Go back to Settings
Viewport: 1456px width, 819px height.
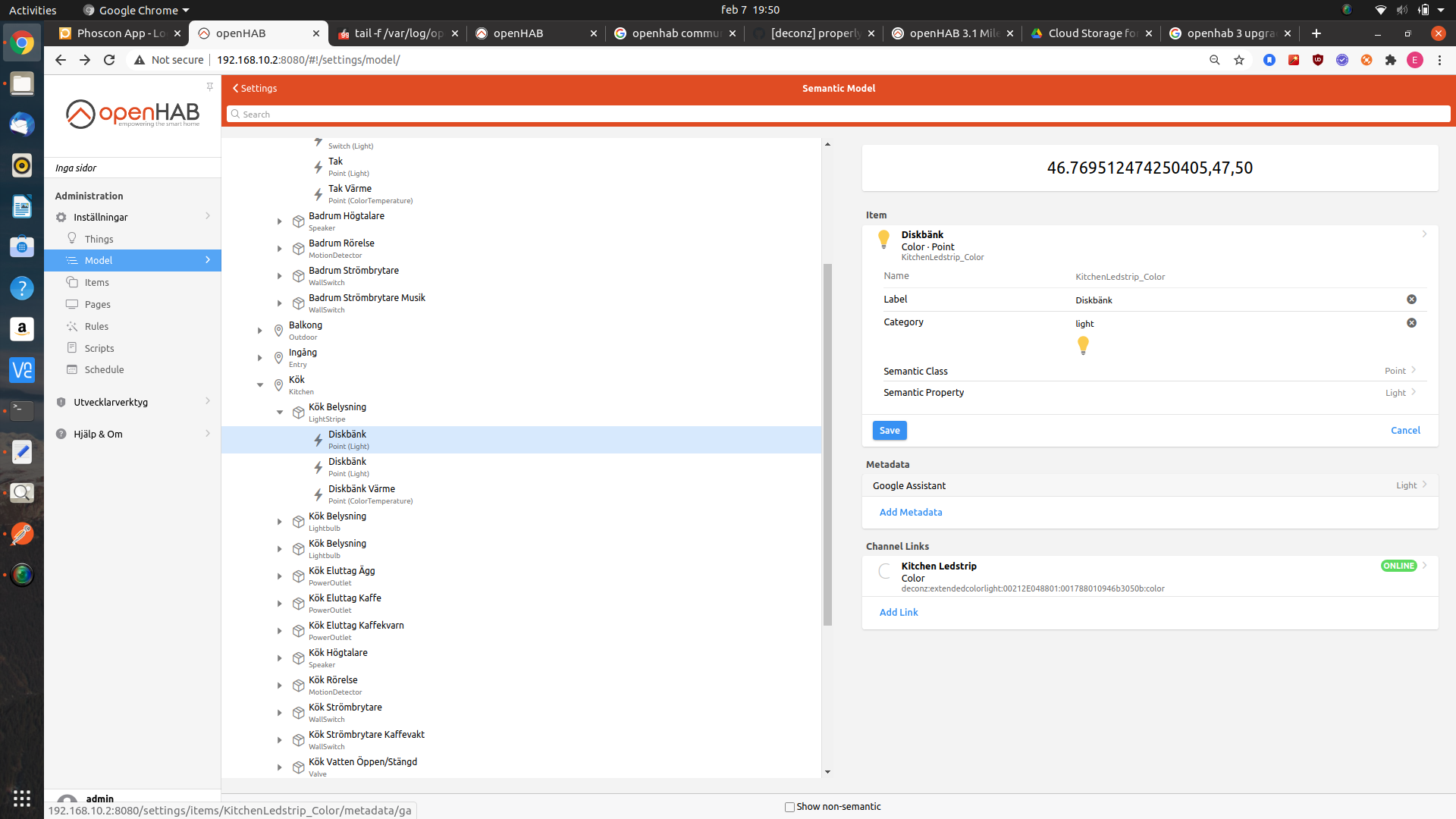coord(255,88)
